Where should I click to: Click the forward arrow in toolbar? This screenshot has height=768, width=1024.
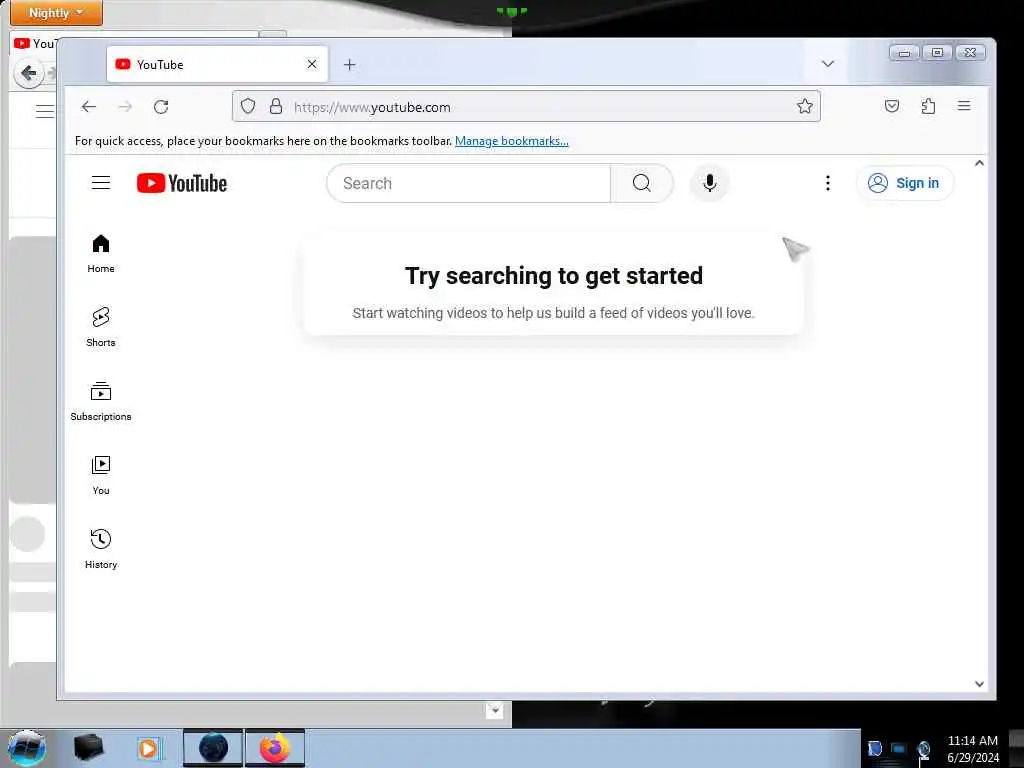point(125,106)
